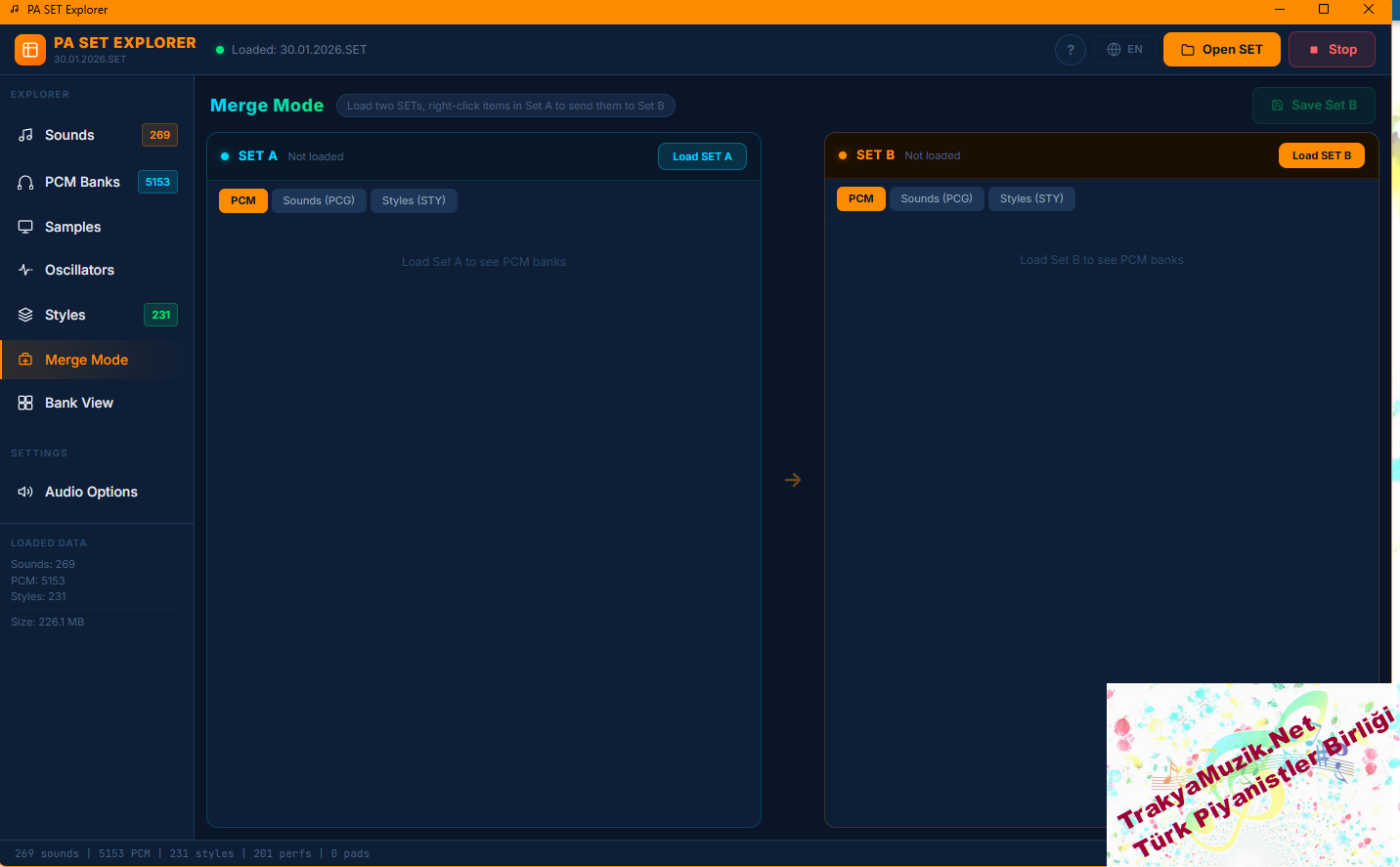Switch to Sounds (PCG) tab in SET B

(x=937, y=198)
